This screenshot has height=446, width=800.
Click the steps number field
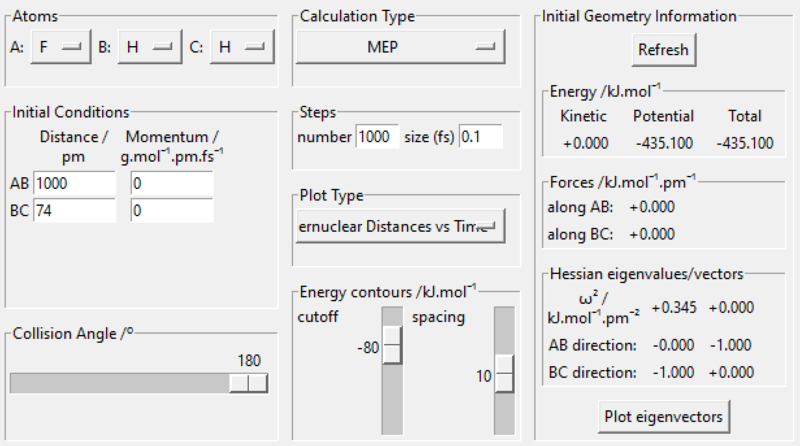(x=377, y=137)
